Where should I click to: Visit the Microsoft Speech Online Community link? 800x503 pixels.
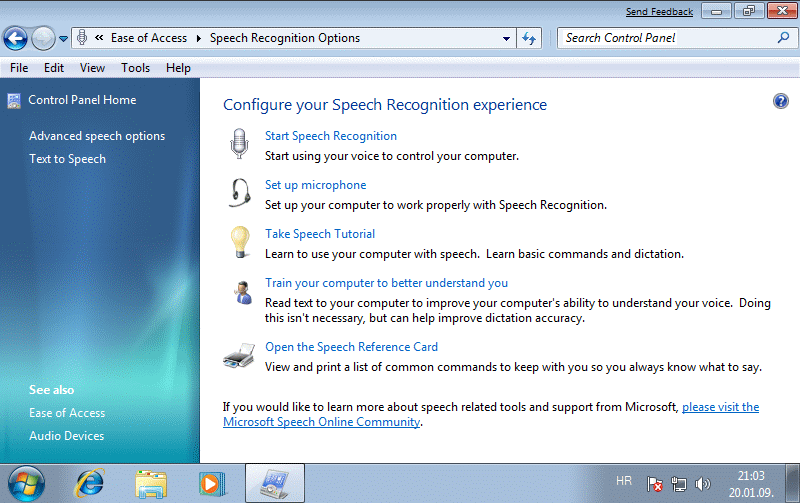[321, 422]
